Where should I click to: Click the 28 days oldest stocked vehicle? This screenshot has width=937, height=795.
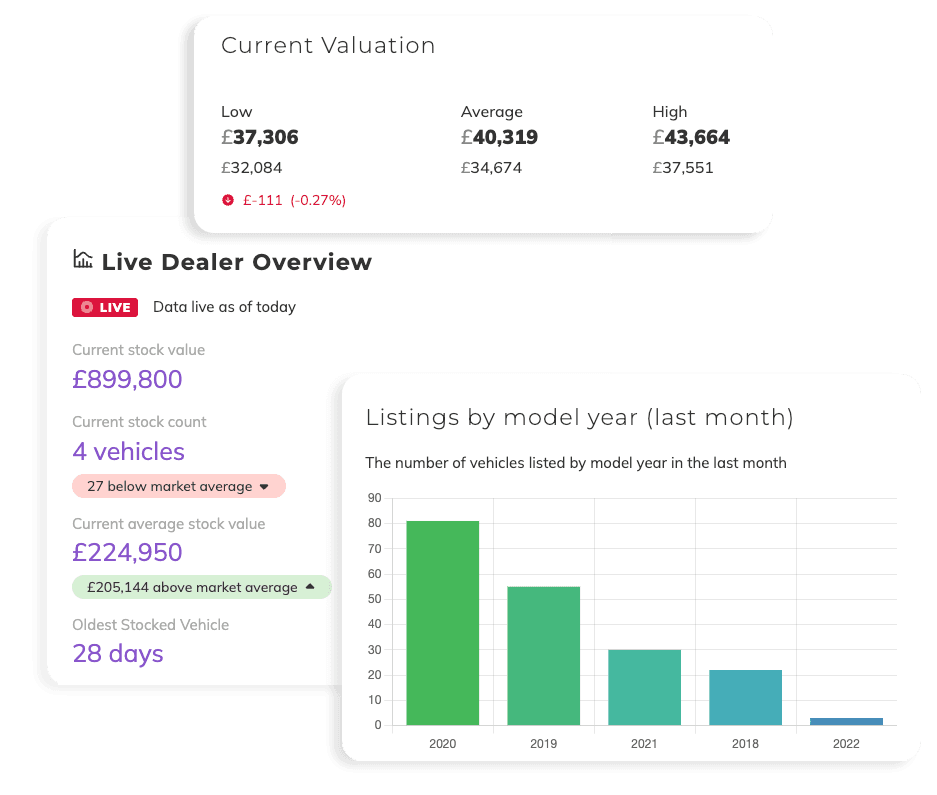click(x=118, y=653)
